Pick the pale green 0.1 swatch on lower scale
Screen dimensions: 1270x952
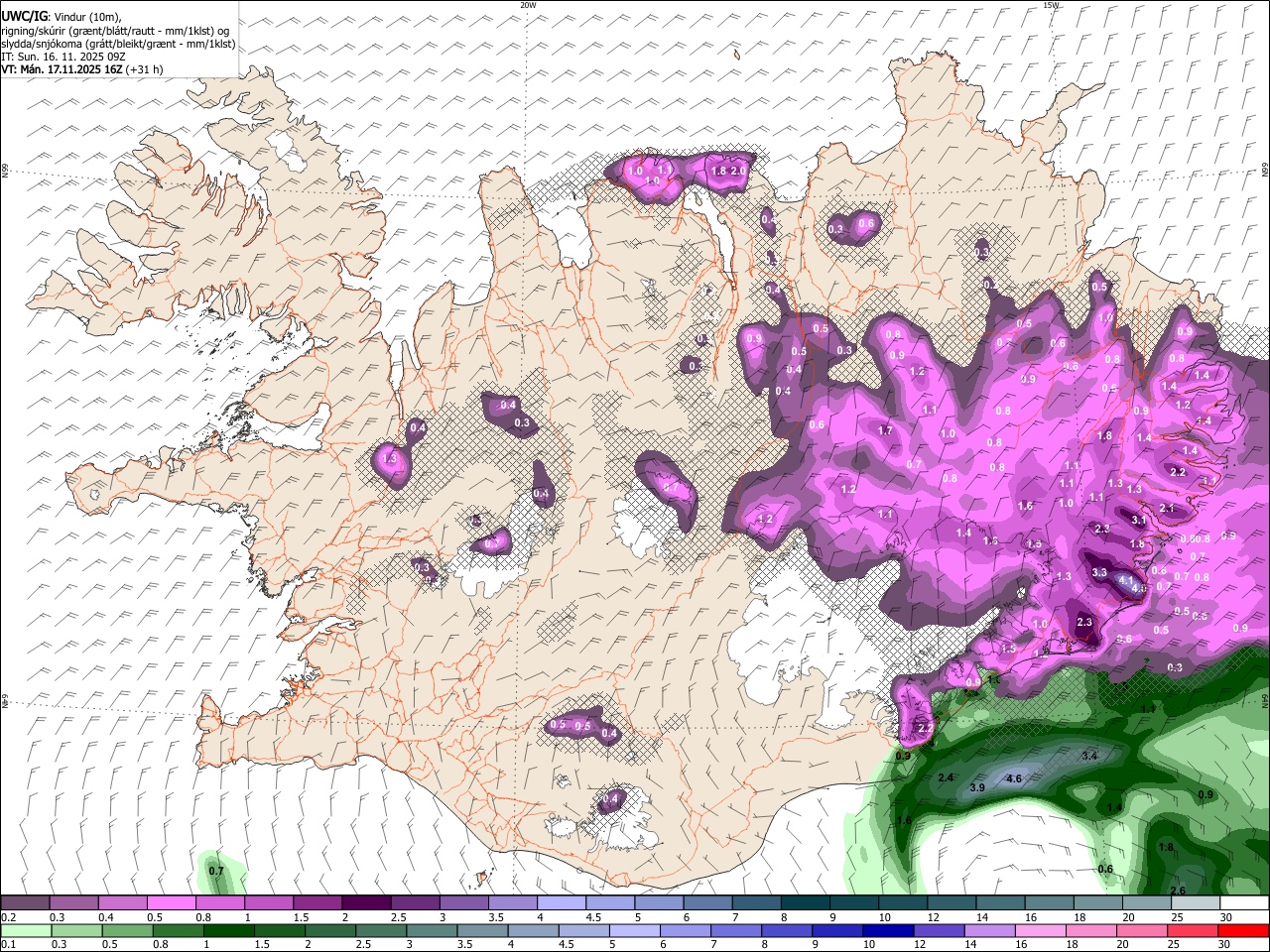point(26,930)
